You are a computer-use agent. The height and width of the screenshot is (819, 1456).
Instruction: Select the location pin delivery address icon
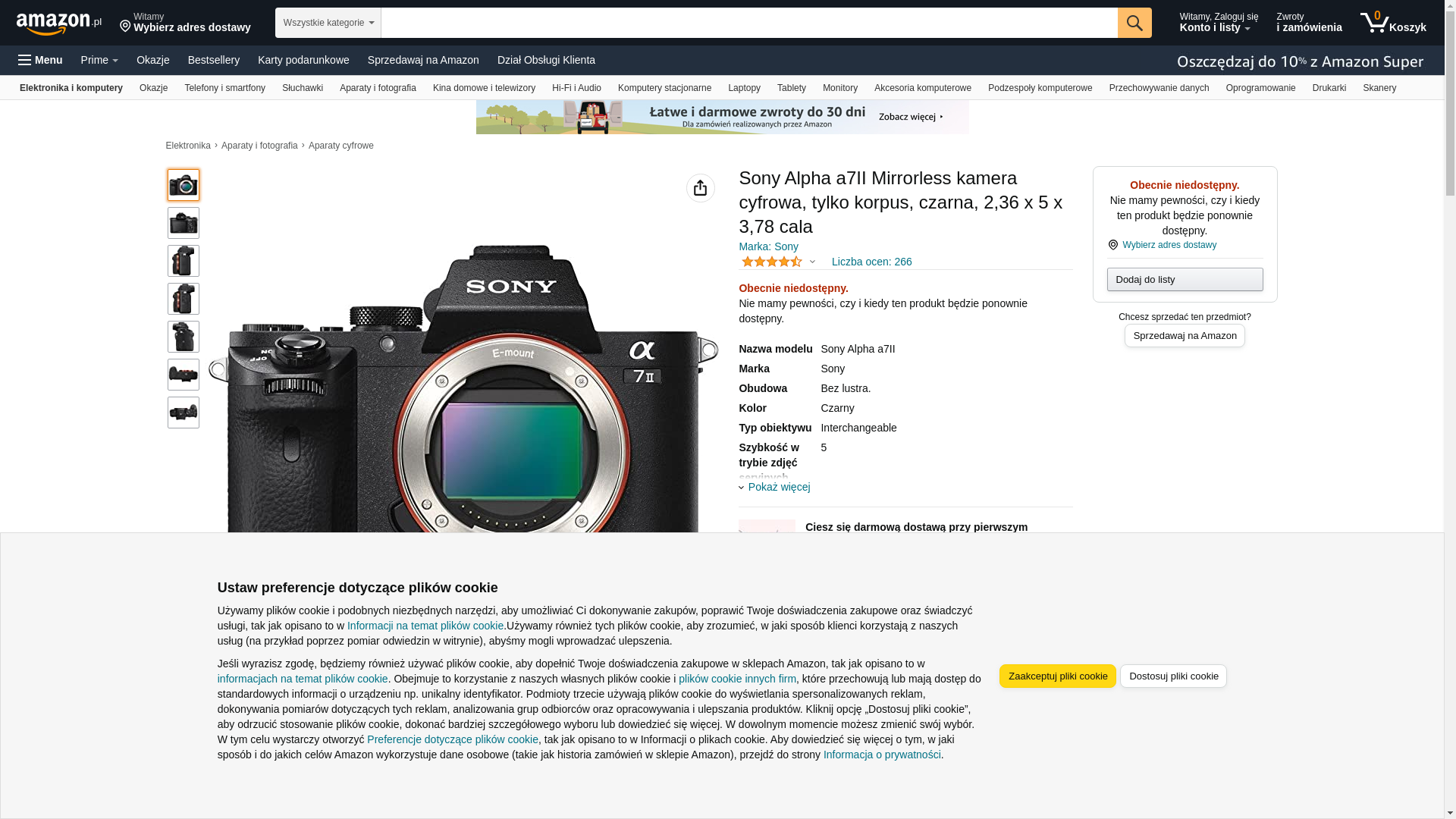click(x=1112, y=245)
